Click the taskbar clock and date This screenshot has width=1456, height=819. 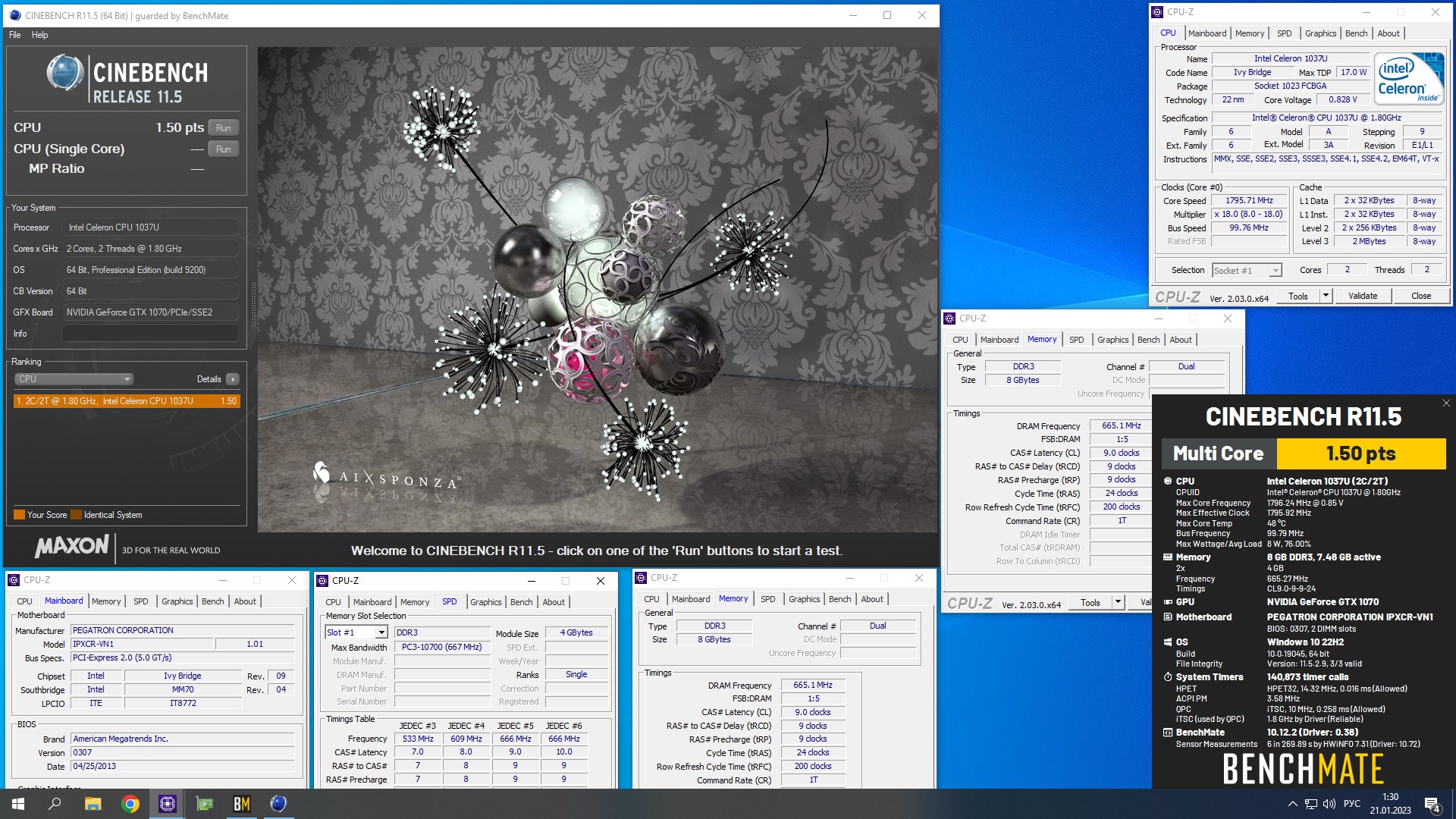point(1390,804)
